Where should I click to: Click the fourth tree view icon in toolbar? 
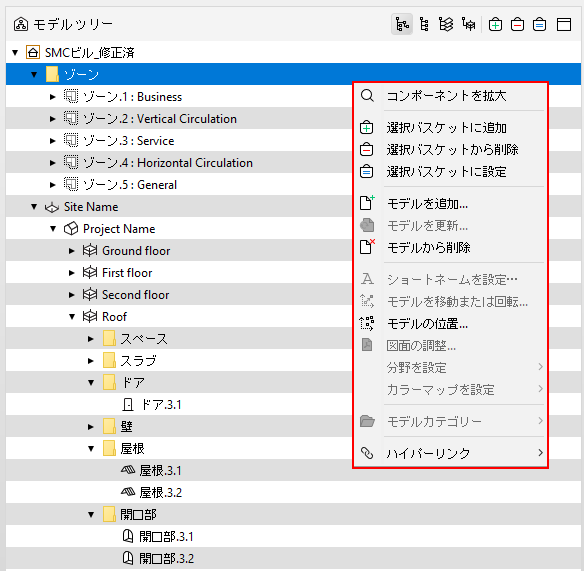tap(469, 25)
